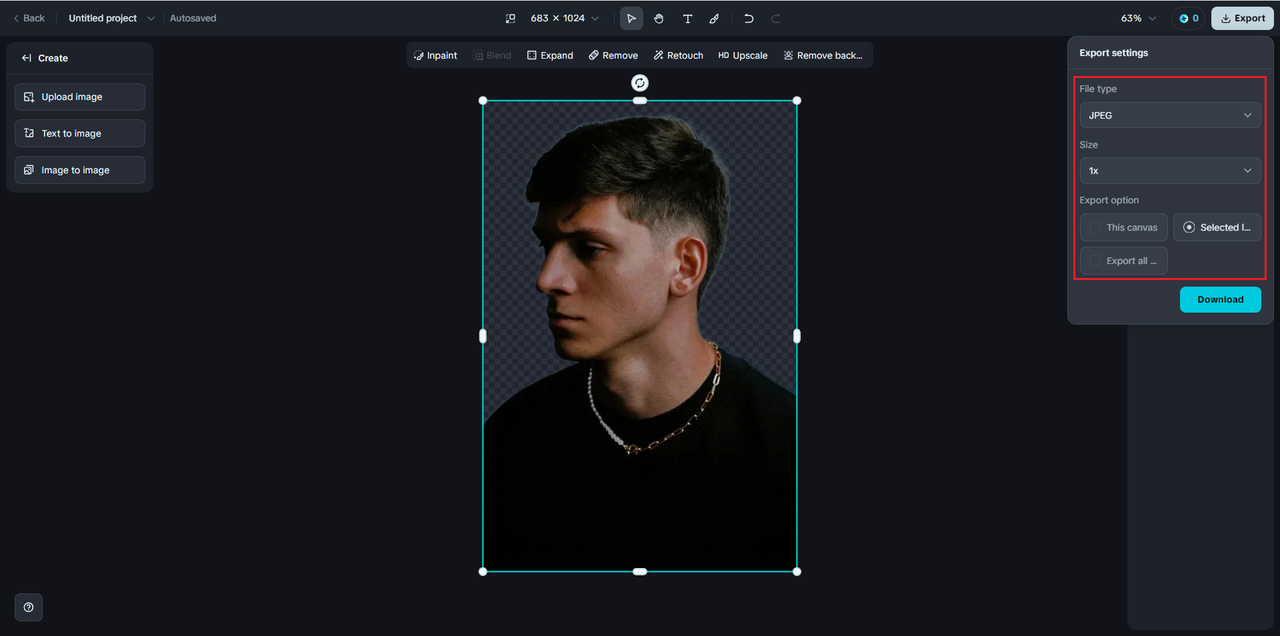Open the credits counter showing 0
Viewport: 1280px width, 636px height.
1188,18
